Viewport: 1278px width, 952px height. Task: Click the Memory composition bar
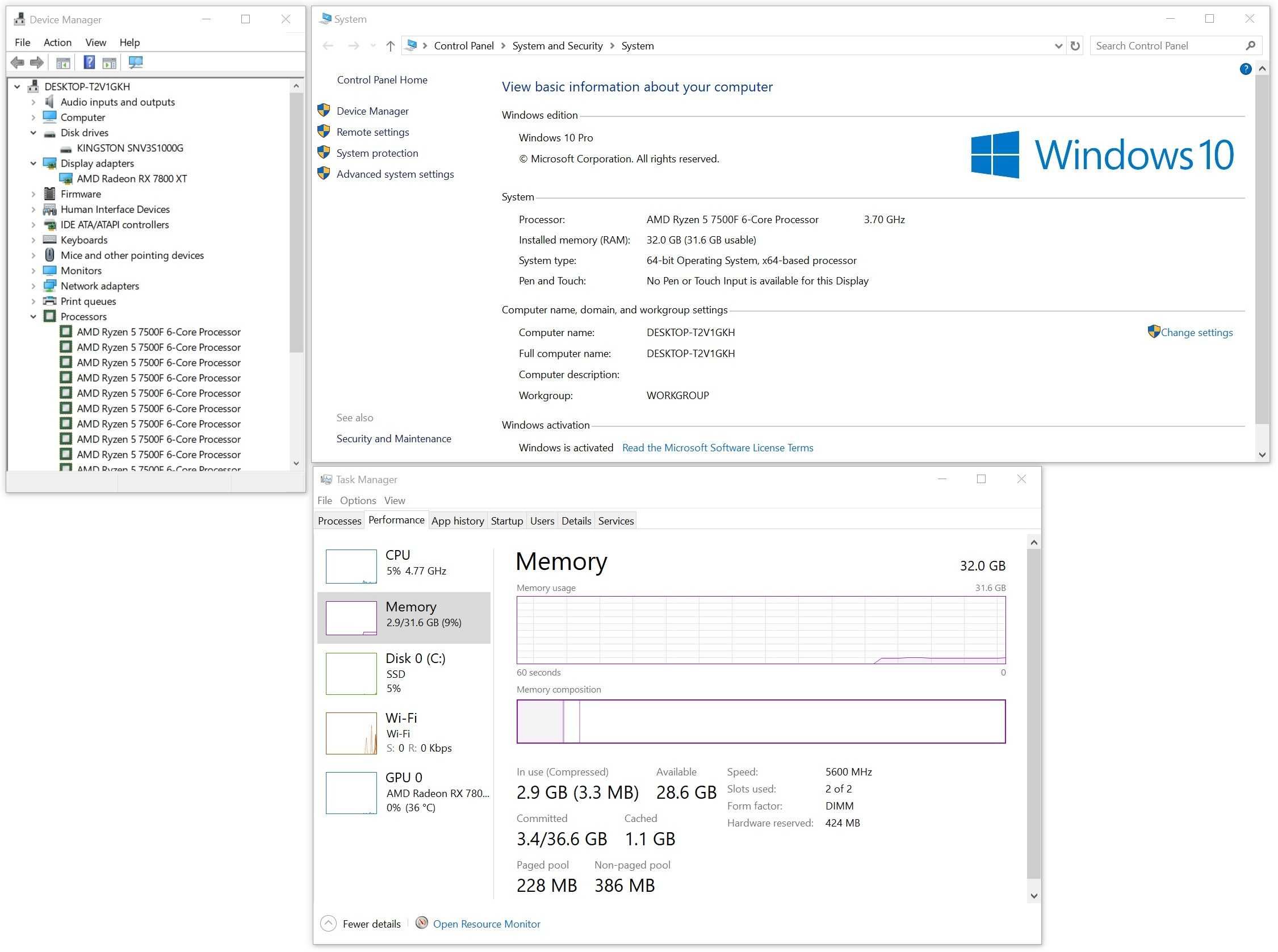761,722
